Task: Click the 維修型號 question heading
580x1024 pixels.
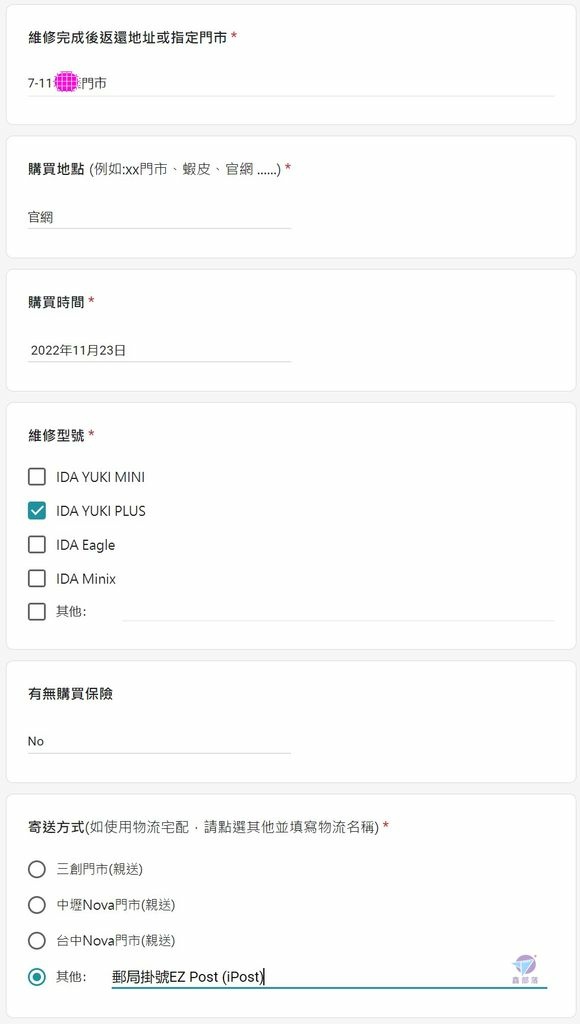Action: (56, 435)
